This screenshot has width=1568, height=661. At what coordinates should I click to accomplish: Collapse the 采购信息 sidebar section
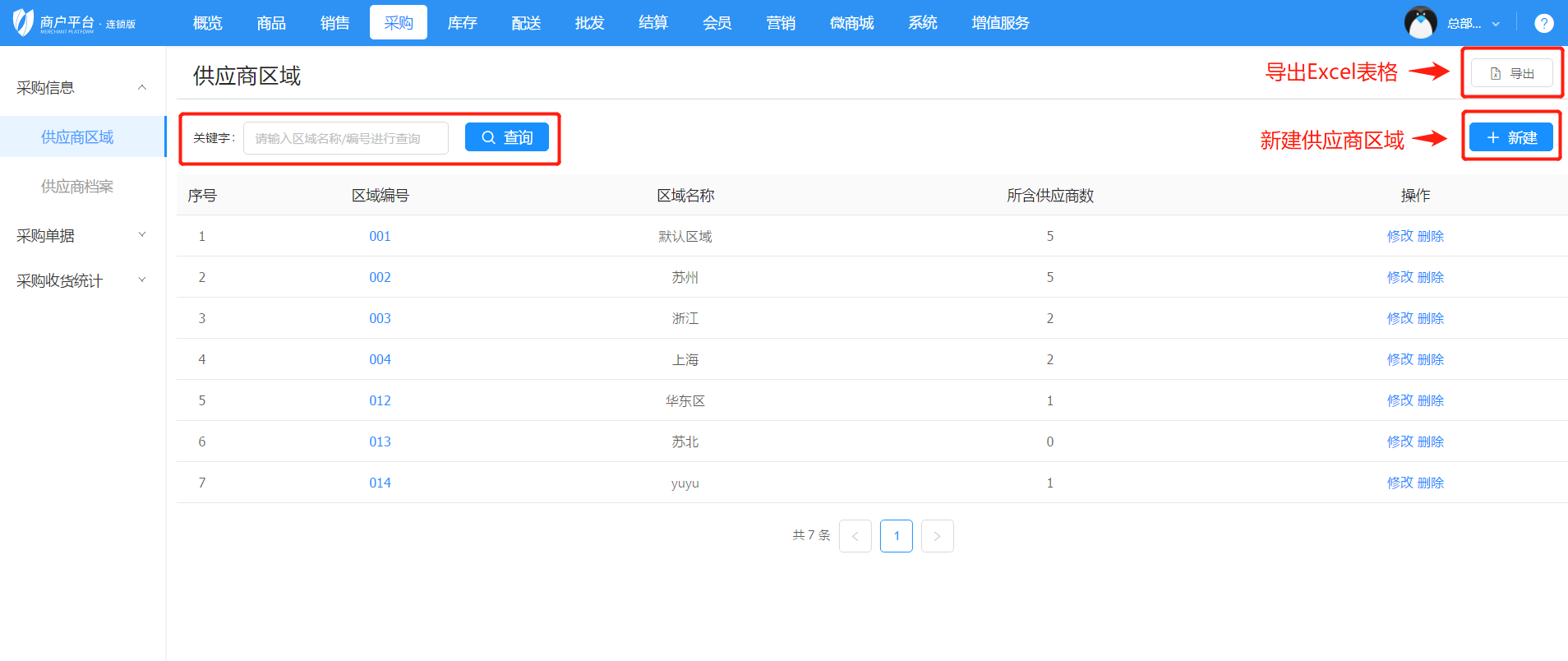(x=142, y=88)
